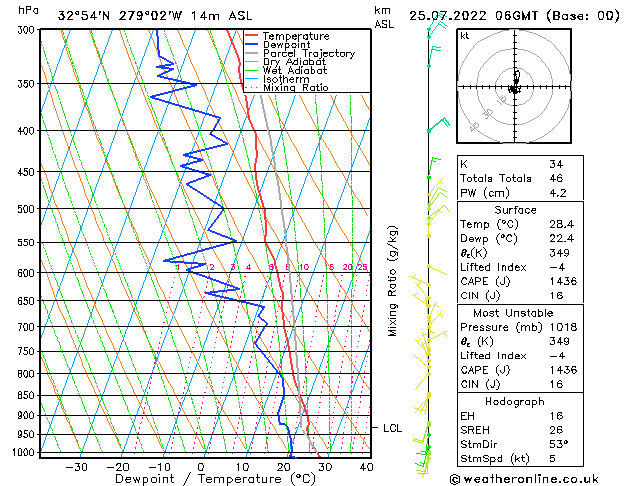Image resolution: width=629 pixels, height=486 pixels.
Task: Click the coordinates '32°54'N 279°02'W 14m ASL'
Action: 155,16
